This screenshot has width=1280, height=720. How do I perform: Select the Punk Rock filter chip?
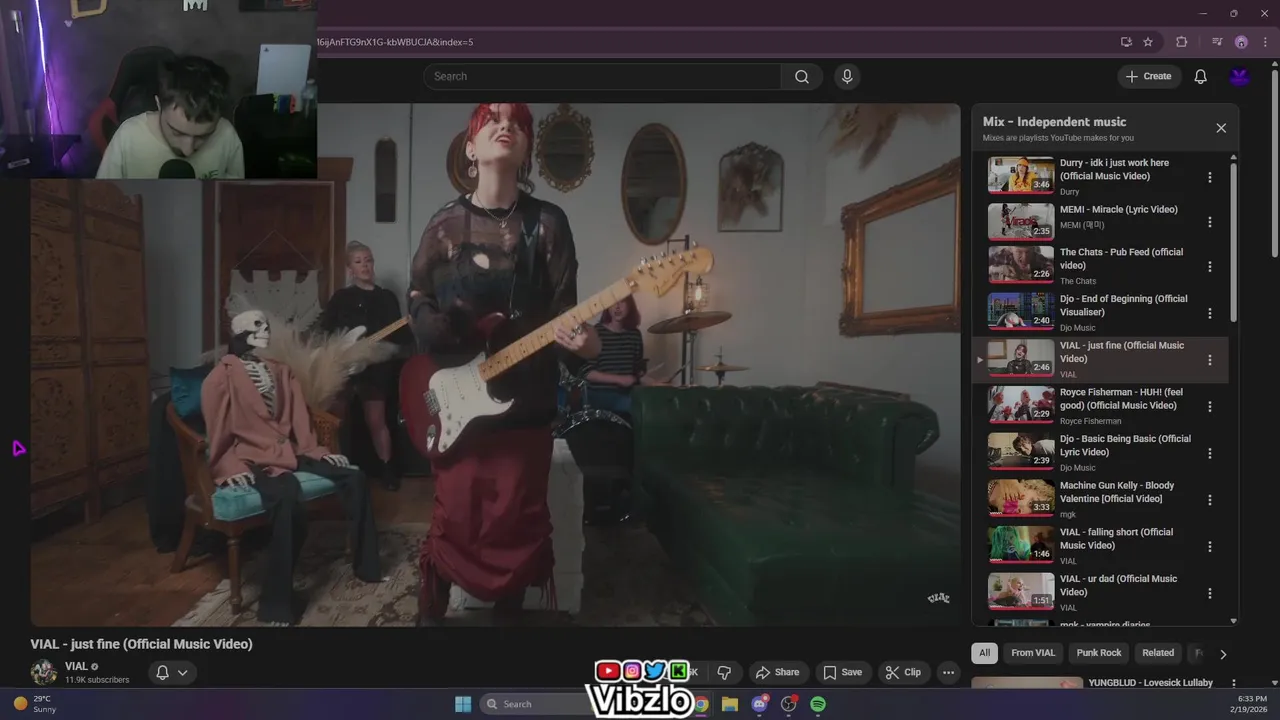(1099, 653)
